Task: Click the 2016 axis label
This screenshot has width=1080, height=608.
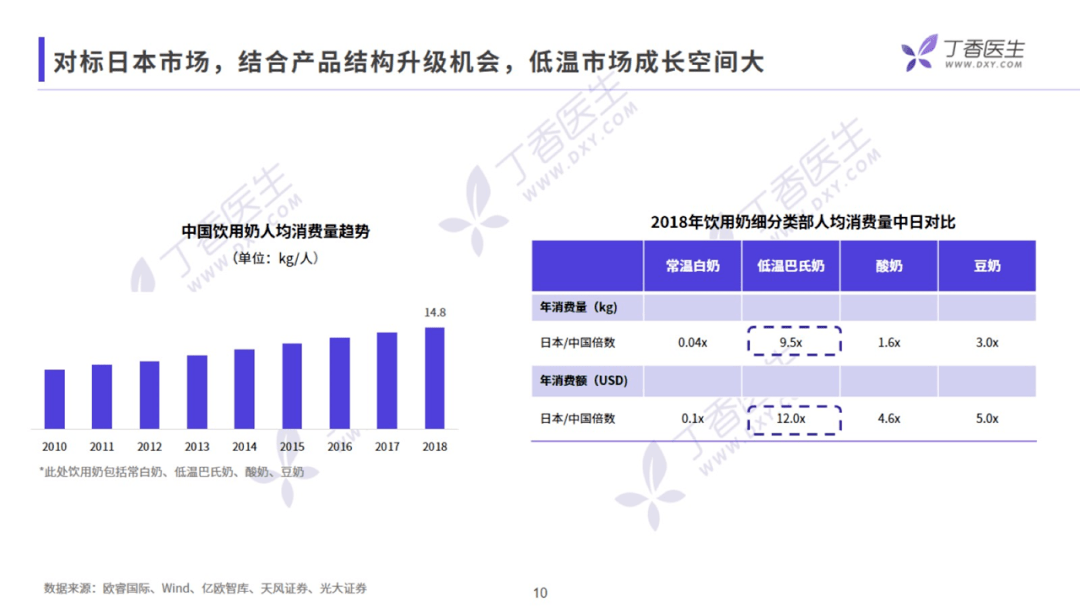Action: point(340,447)
